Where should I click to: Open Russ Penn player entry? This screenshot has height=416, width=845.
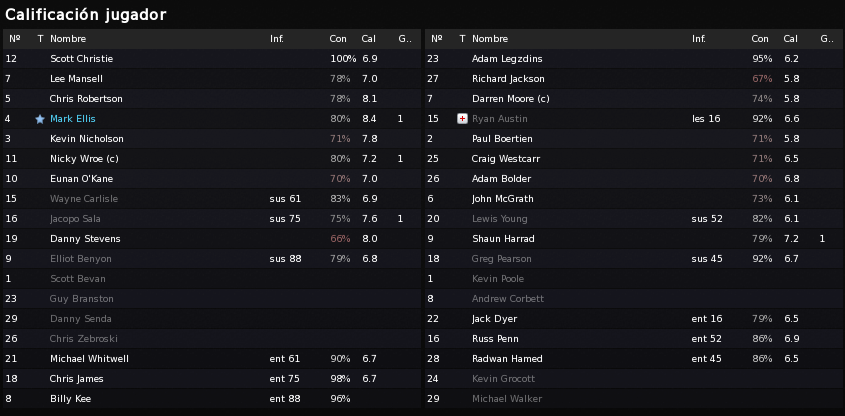point(494,339)
